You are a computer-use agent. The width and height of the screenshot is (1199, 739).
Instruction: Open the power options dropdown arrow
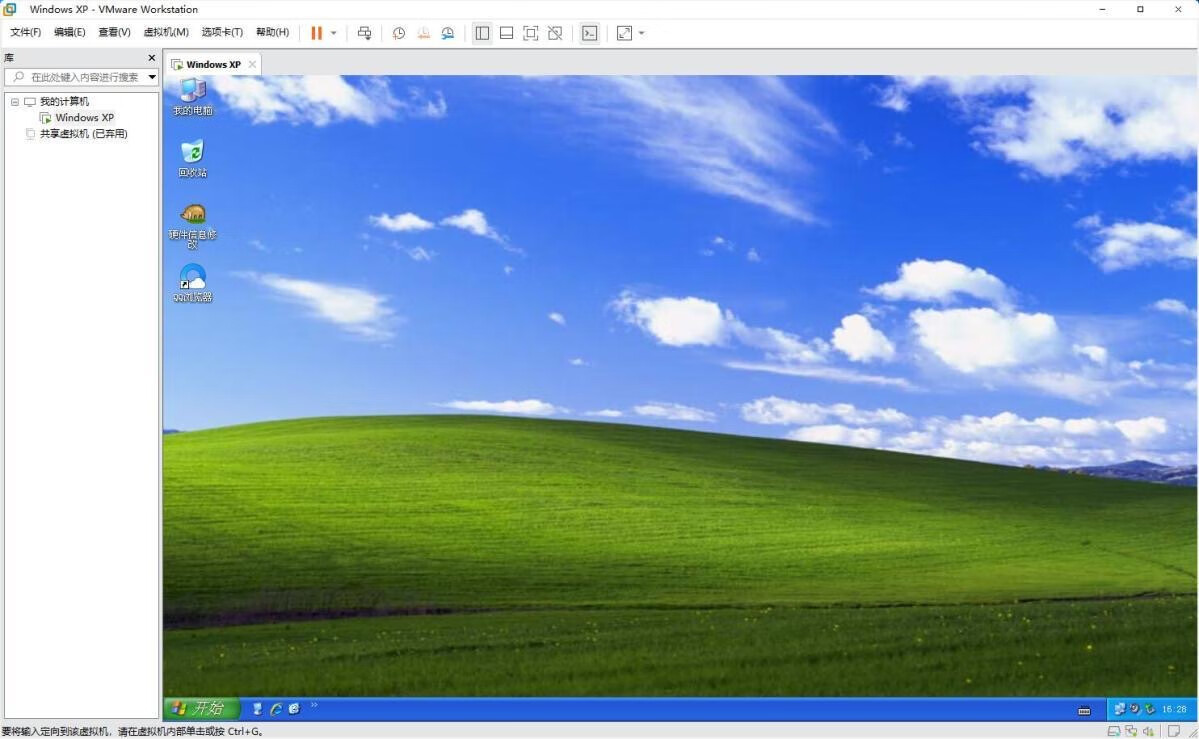click(x=334, y=33)
